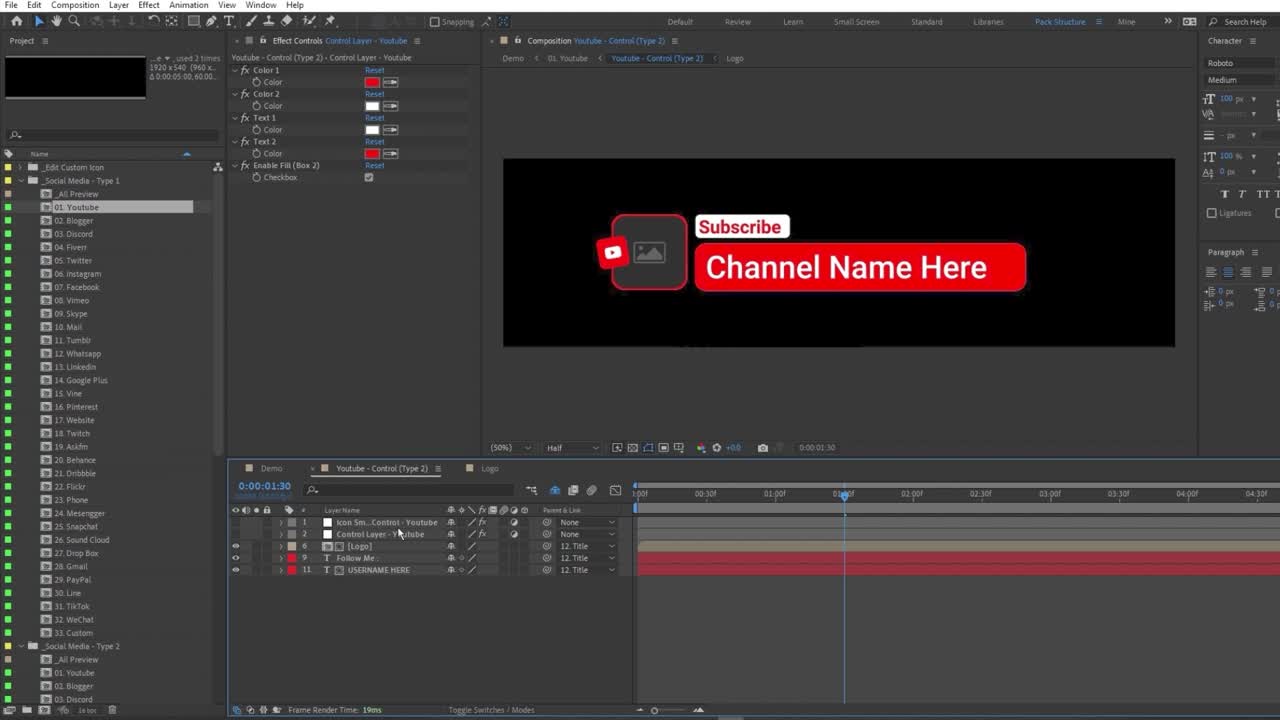This screenshot has width=1280, height=720.
Task: Collapse the Color 1 effect
Action: coord(234,70)
